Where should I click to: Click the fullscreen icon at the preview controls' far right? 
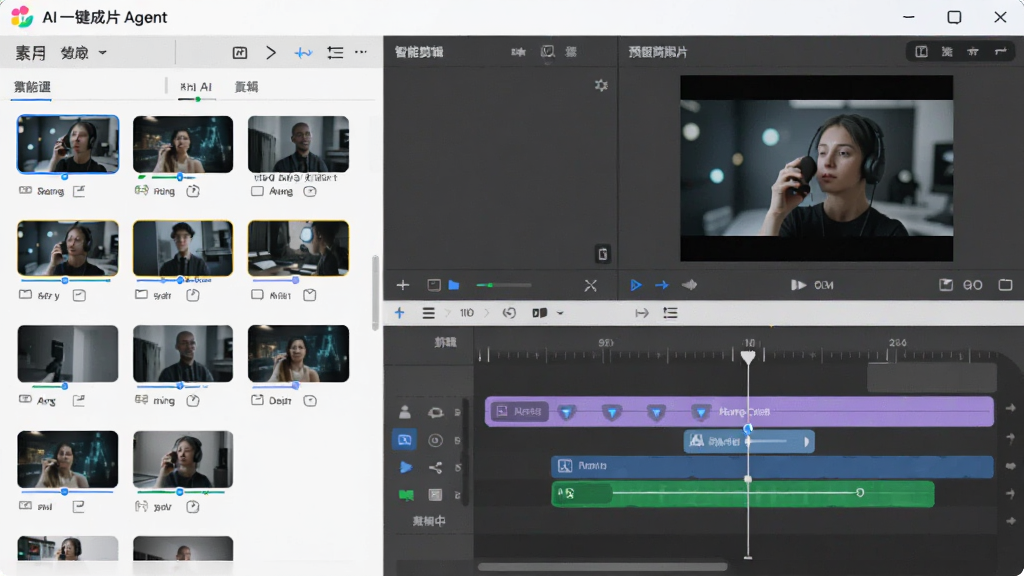[1005, 285]
